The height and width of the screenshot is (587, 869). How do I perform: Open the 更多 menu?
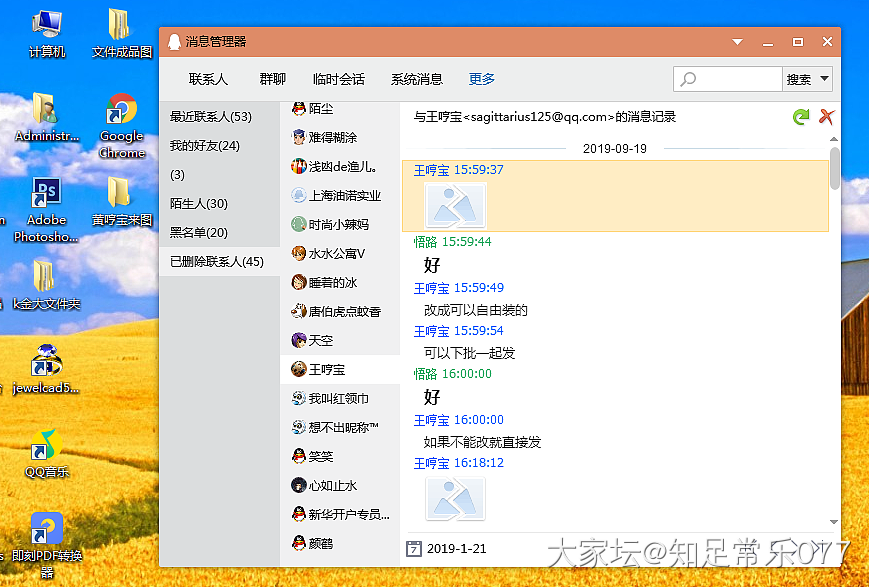pyautogui.click(x=481, y=79)
